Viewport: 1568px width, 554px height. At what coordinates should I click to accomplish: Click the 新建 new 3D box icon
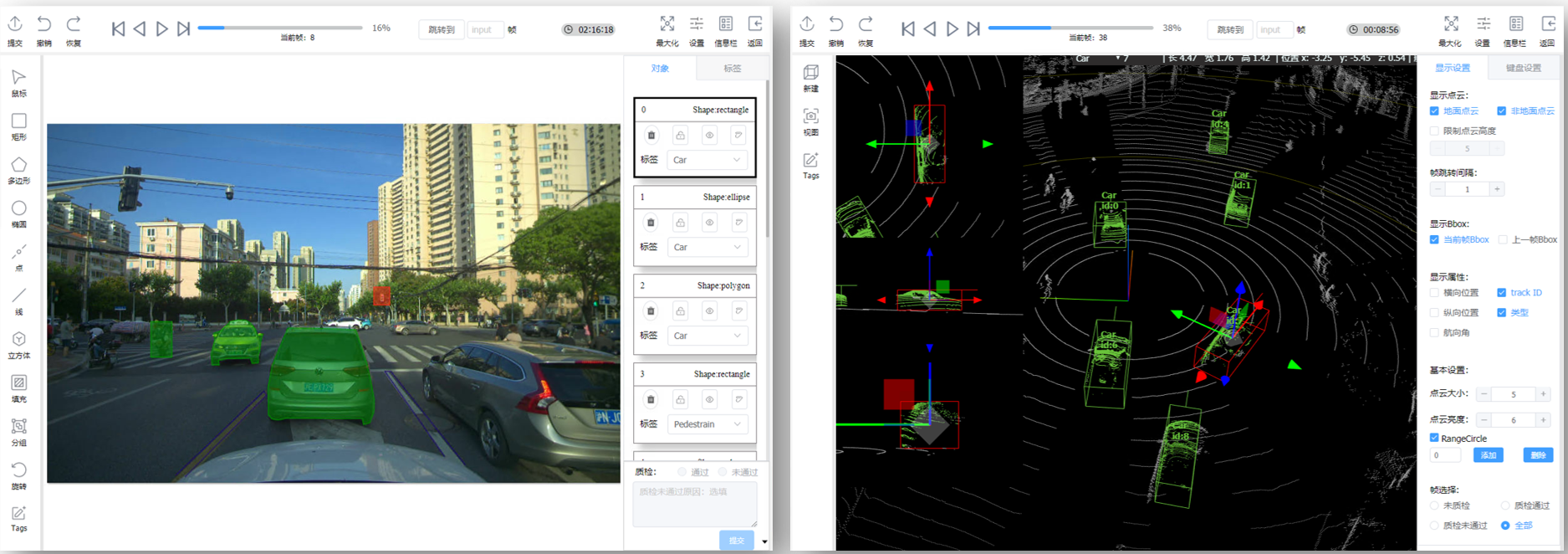pos(810,74)
